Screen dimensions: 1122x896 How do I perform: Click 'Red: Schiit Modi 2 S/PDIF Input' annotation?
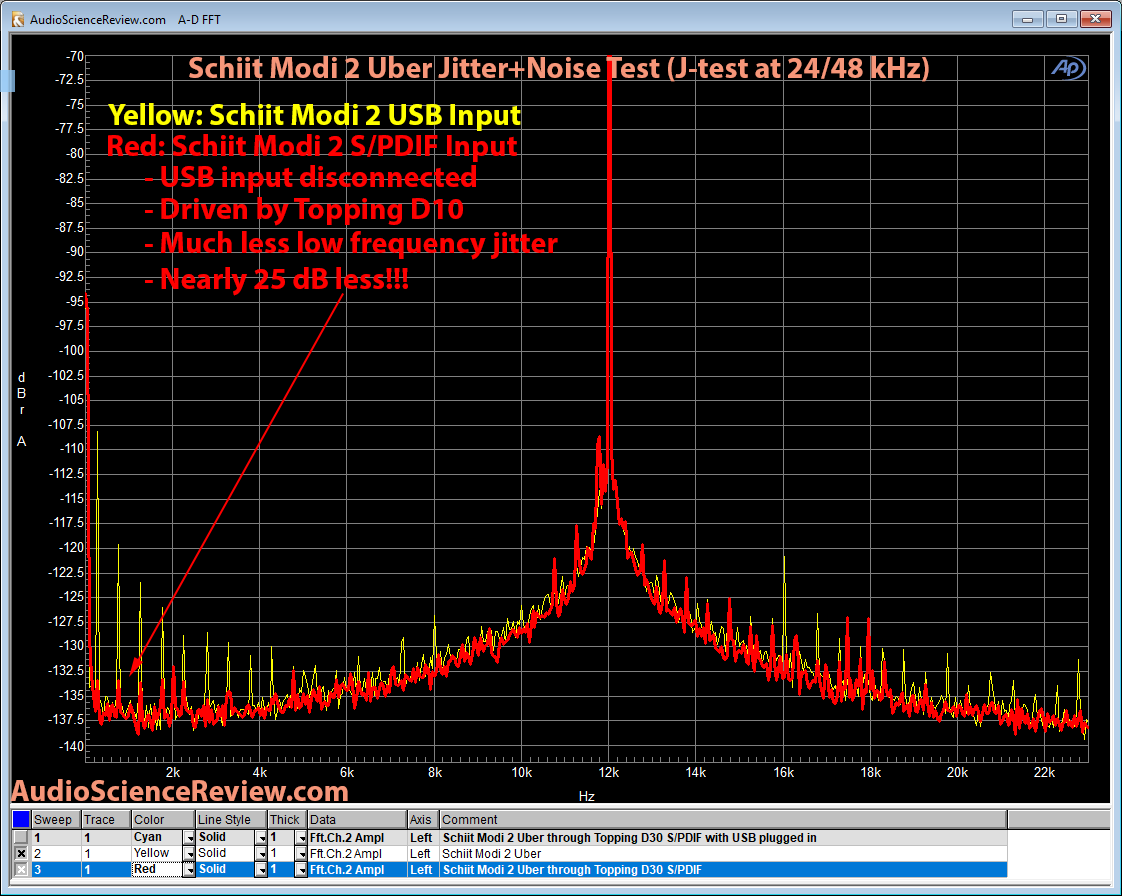[312, 146]
